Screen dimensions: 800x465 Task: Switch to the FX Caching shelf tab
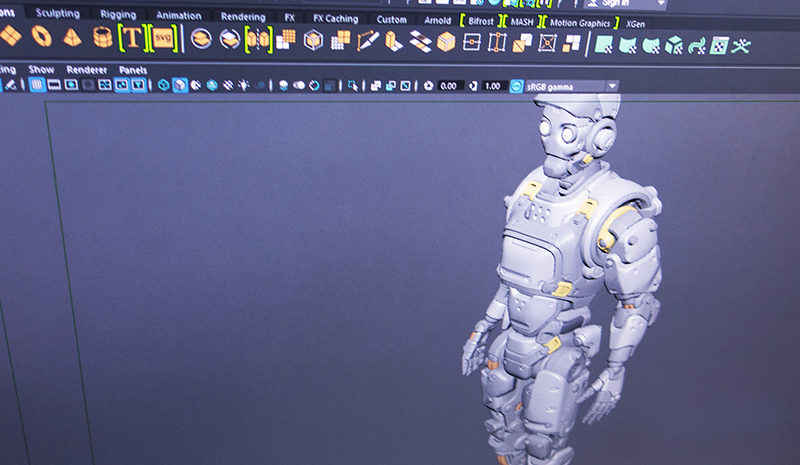coord(336,18)
